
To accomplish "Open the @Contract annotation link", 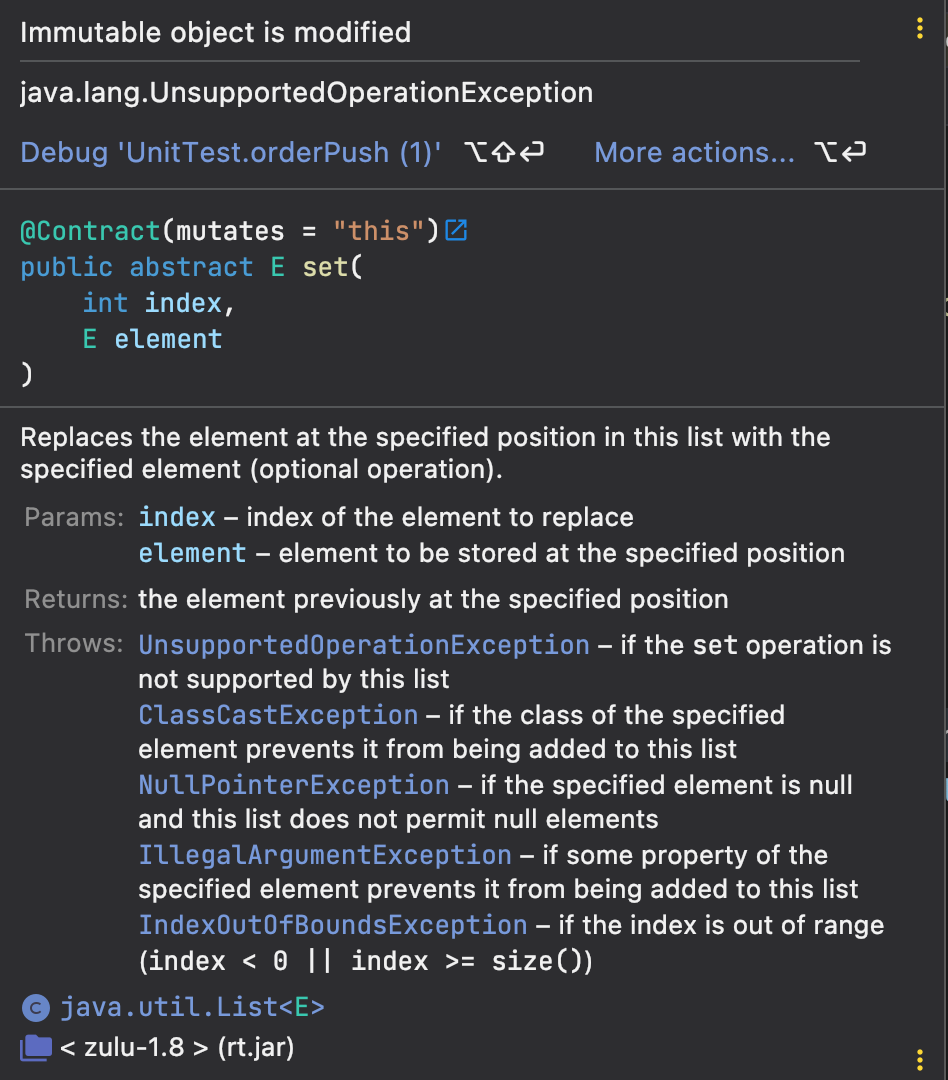I will [x=90, y=231].
